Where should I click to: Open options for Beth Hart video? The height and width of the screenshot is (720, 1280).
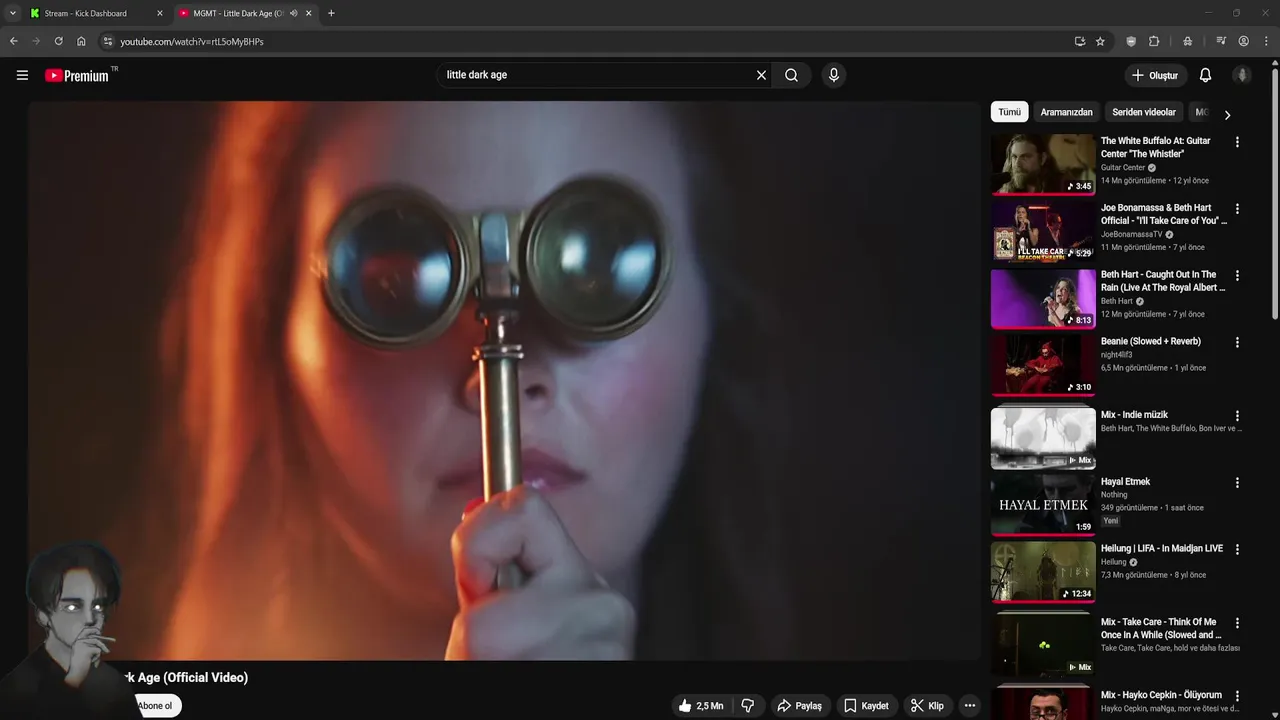point(1237,276)
